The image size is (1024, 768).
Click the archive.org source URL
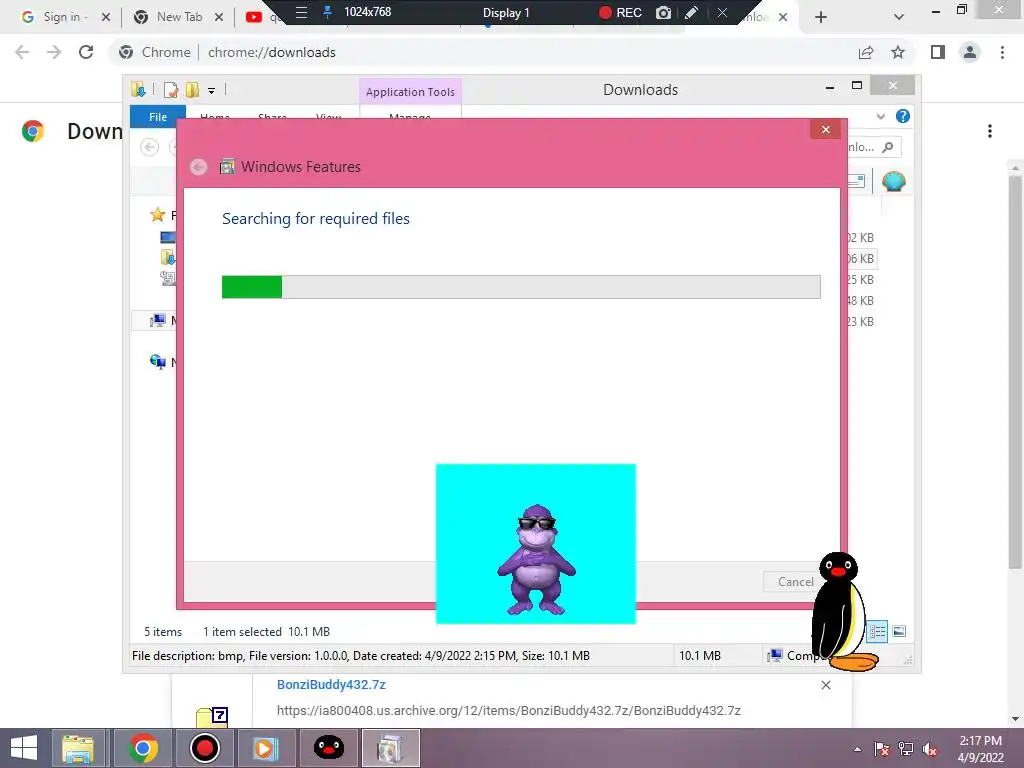pos(508,711)
